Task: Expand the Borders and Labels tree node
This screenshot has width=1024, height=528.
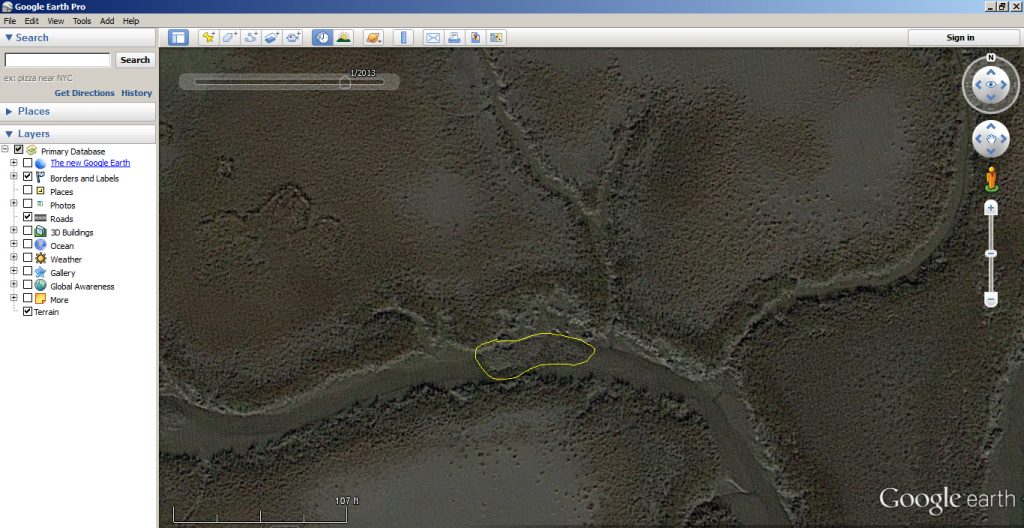Action: click(14, 176)
